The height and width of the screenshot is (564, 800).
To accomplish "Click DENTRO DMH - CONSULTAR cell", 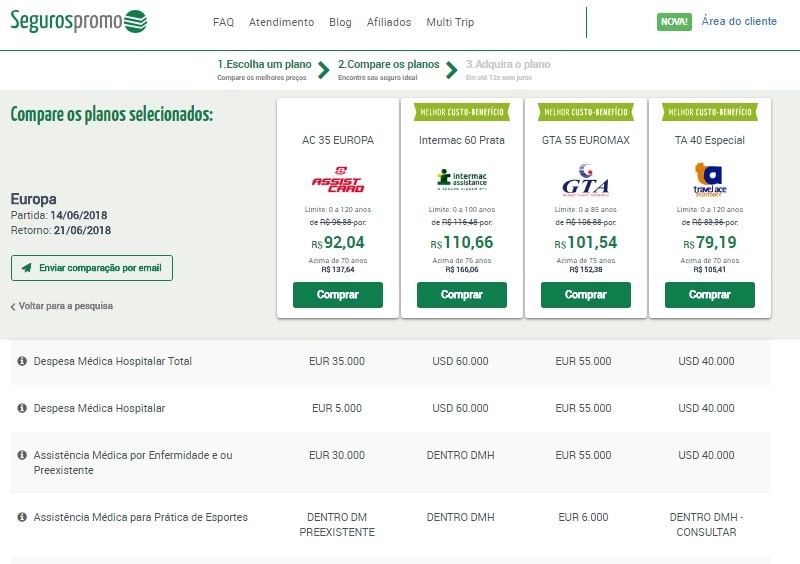I will 706,525.
